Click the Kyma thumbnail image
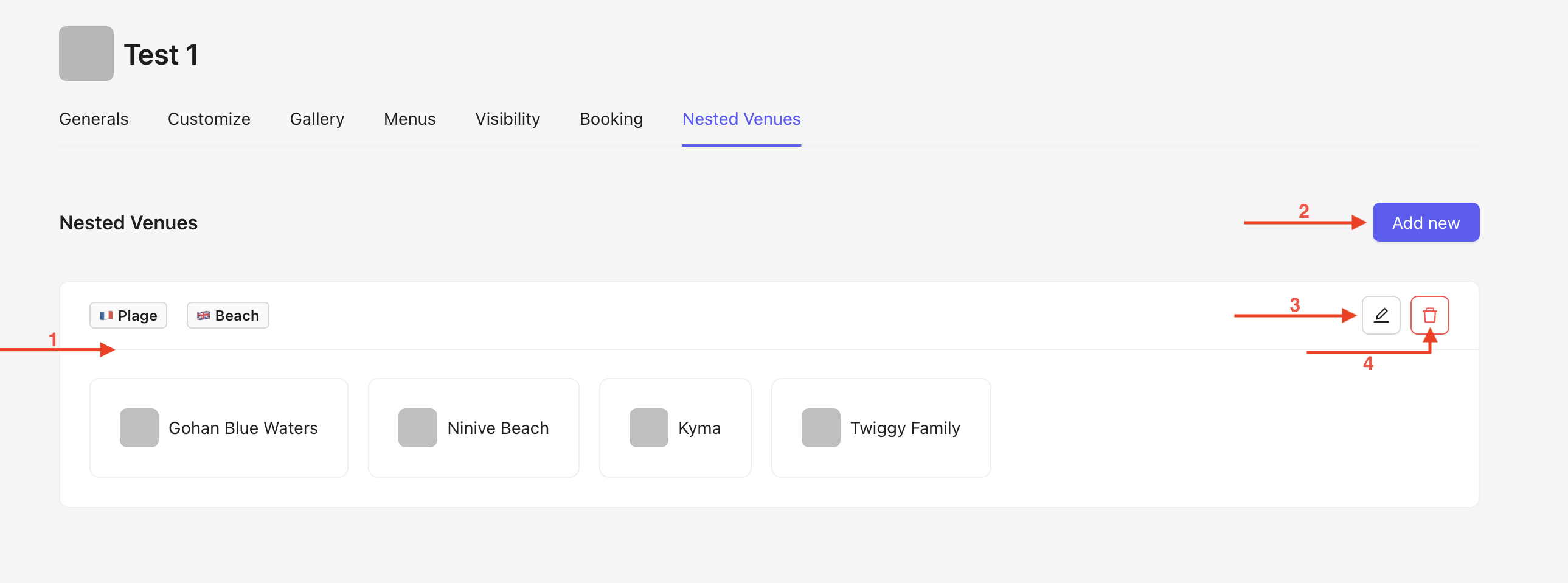The image size is (1568, 583). coord(648,428)
